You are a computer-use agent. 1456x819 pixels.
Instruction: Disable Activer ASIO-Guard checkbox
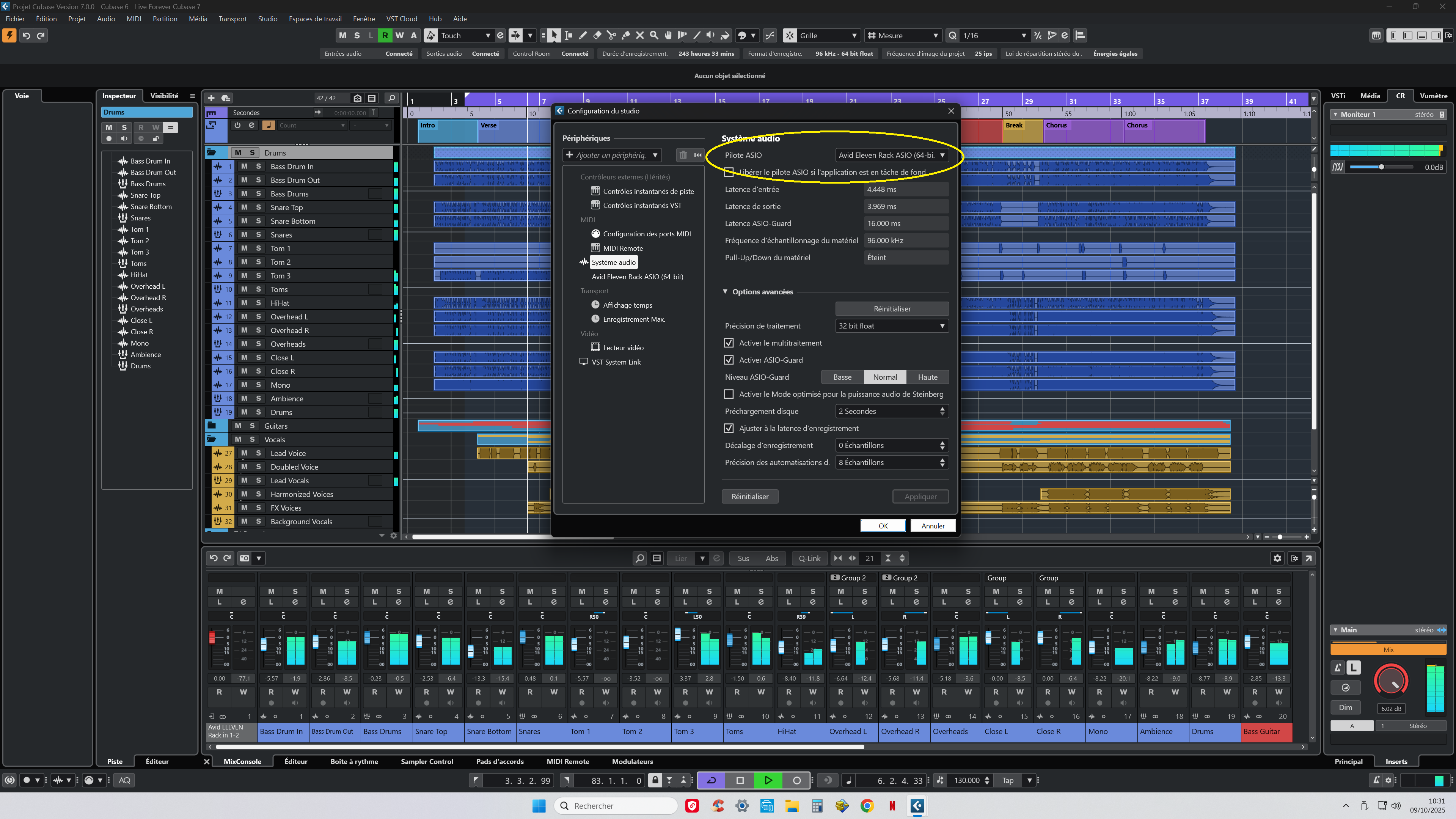point(729,360)
